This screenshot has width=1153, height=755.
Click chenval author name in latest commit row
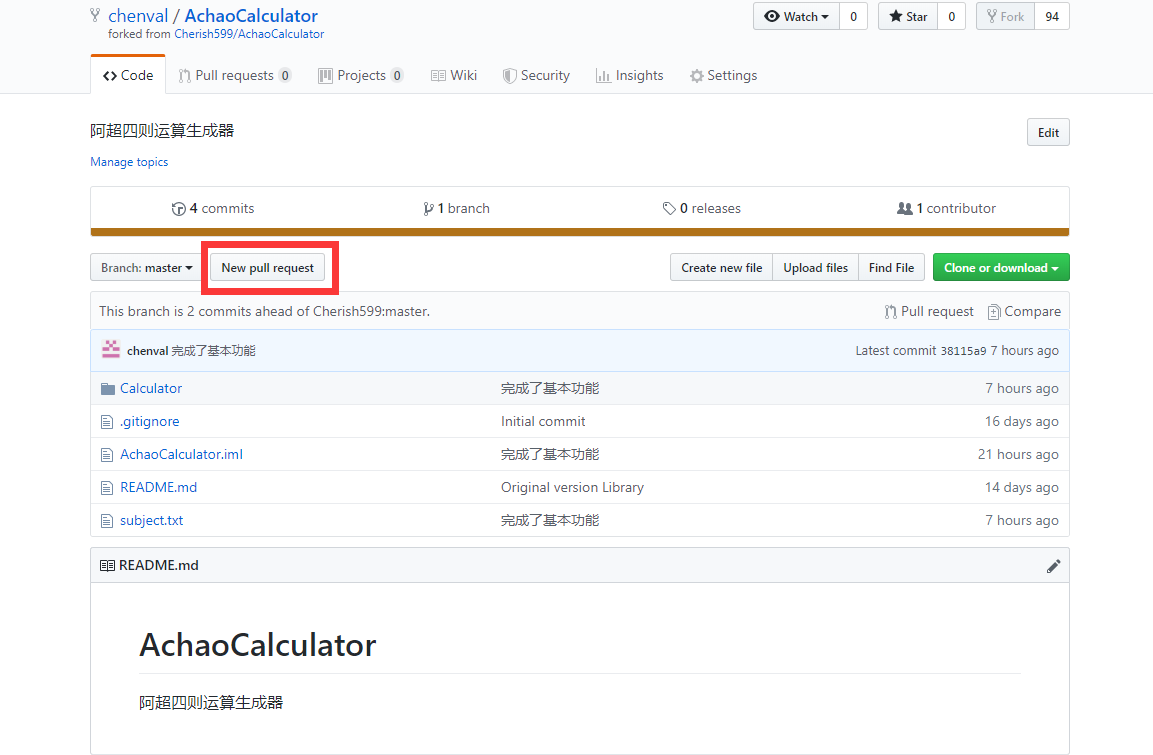148,351
